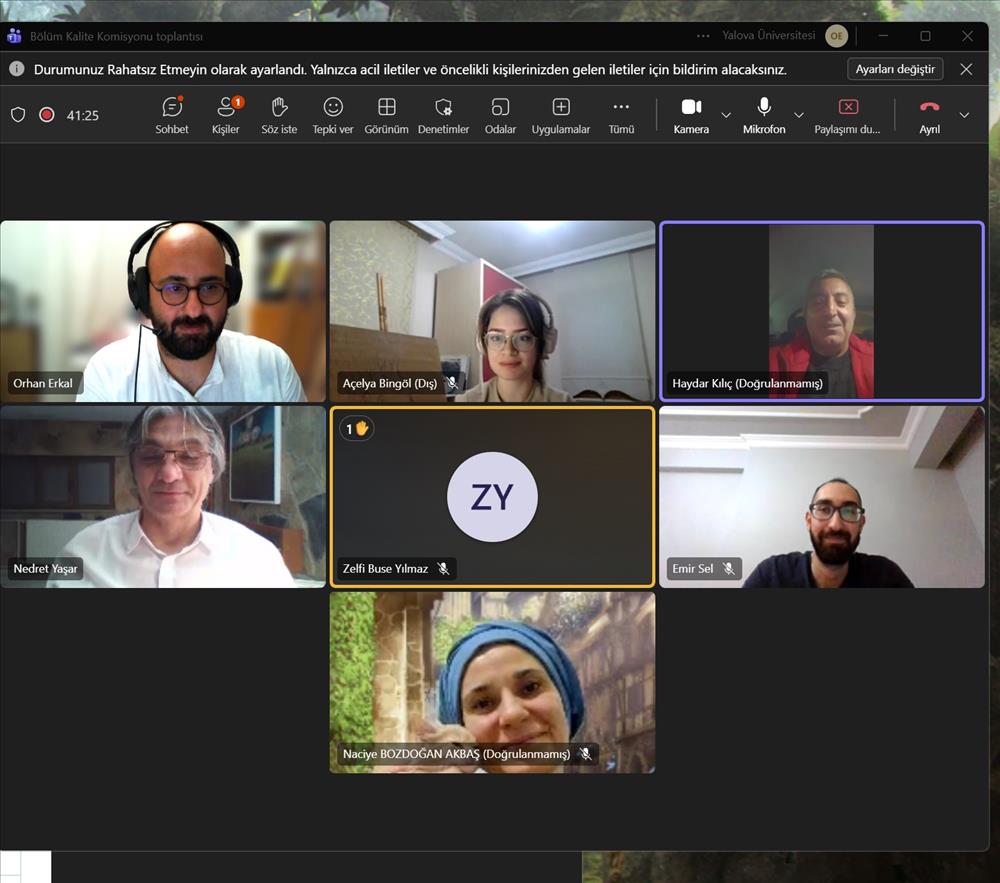Leave the meeting with Ayrıl

pos(930,114)
